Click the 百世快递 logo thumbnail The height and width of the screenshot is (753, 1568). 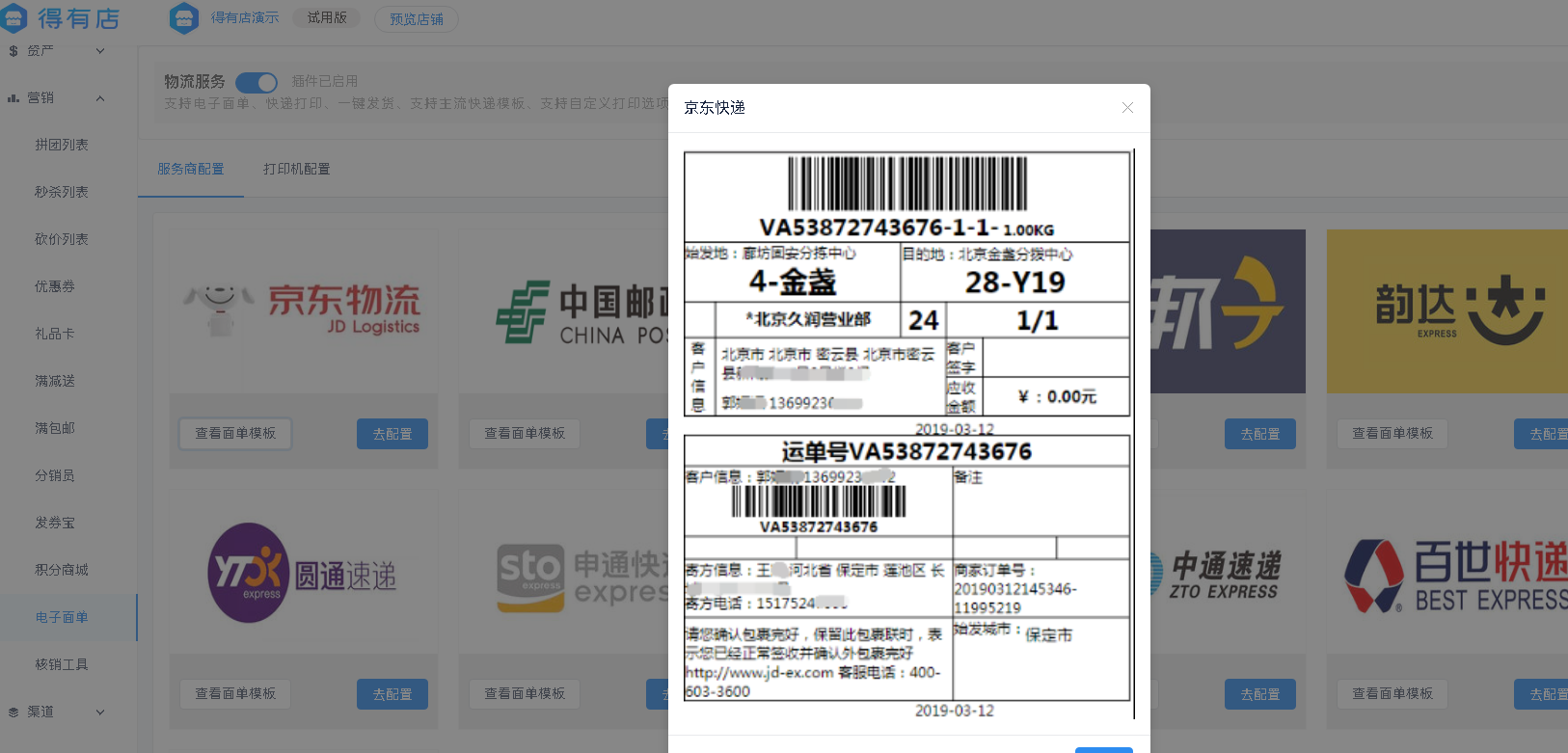[1447, 573]
